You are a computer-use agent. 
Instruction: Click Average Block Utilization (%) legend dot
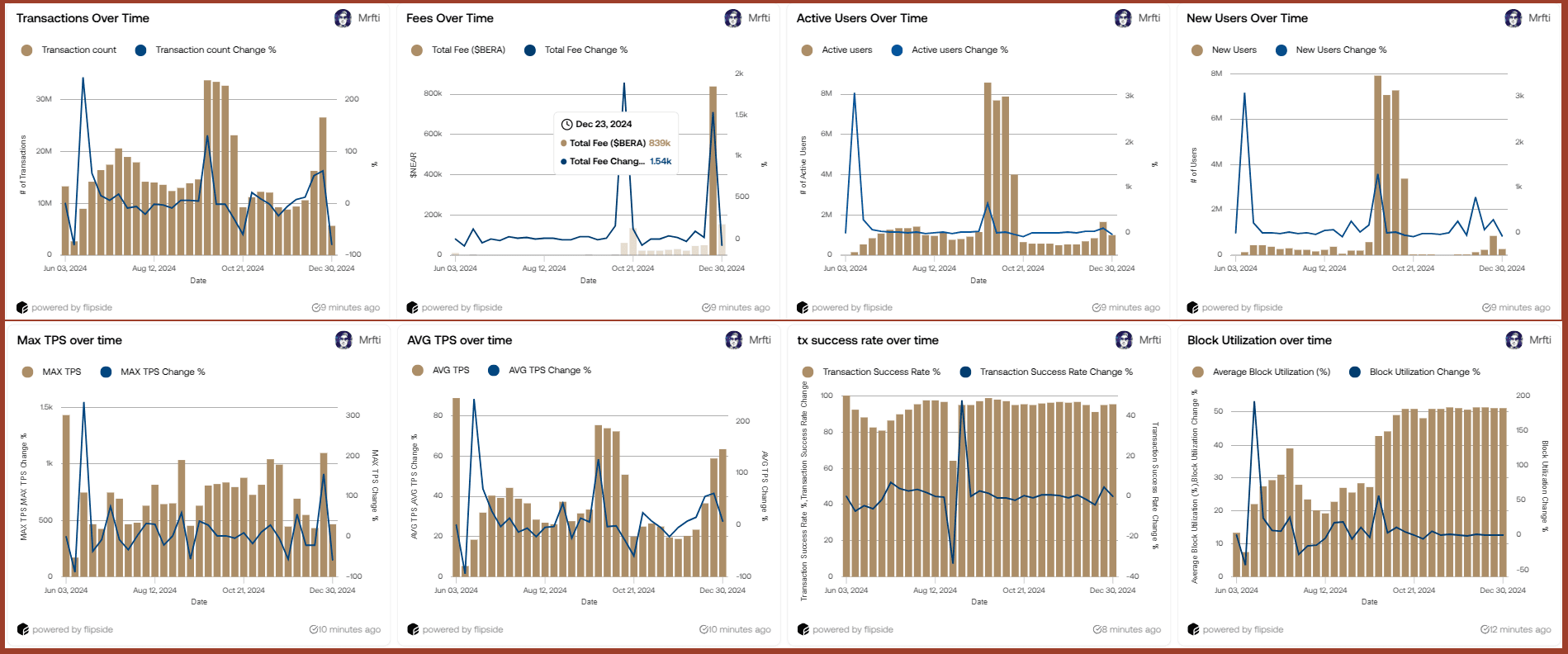pyautogui.click(x=1198, y=372)
